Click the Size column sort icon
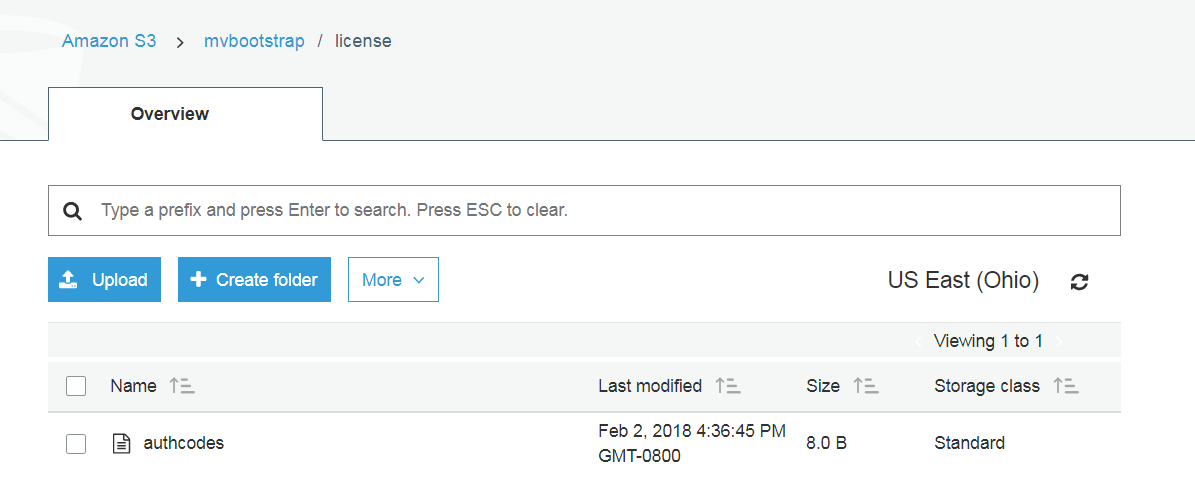Viewport: 1195px width, 489px height. tap(865, 386)
